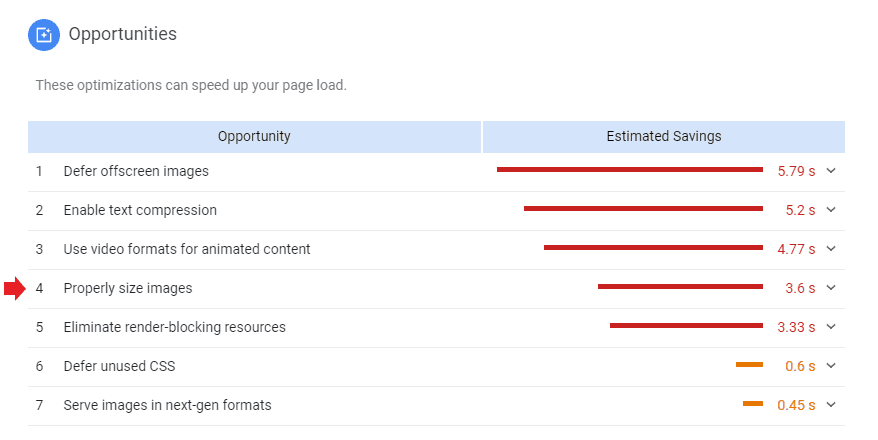Click the red arrow pointing at row 4
878x440 pixels.
pos(15,289)
